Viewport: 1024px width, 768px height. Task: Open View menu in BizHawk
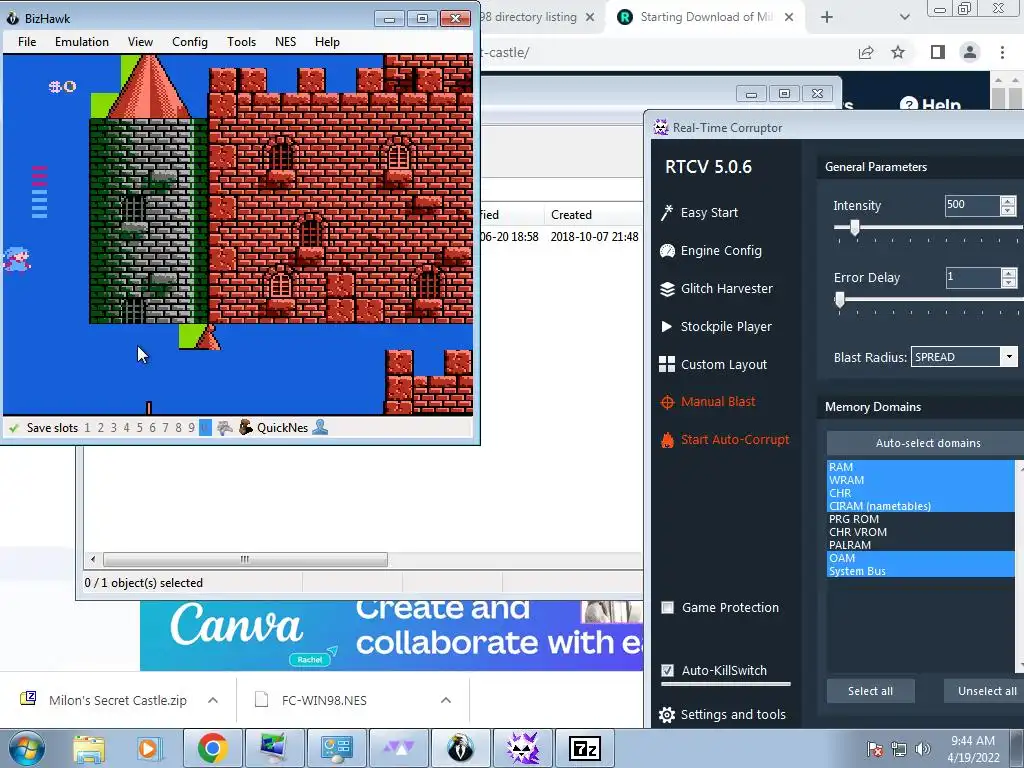coord(140,42)
